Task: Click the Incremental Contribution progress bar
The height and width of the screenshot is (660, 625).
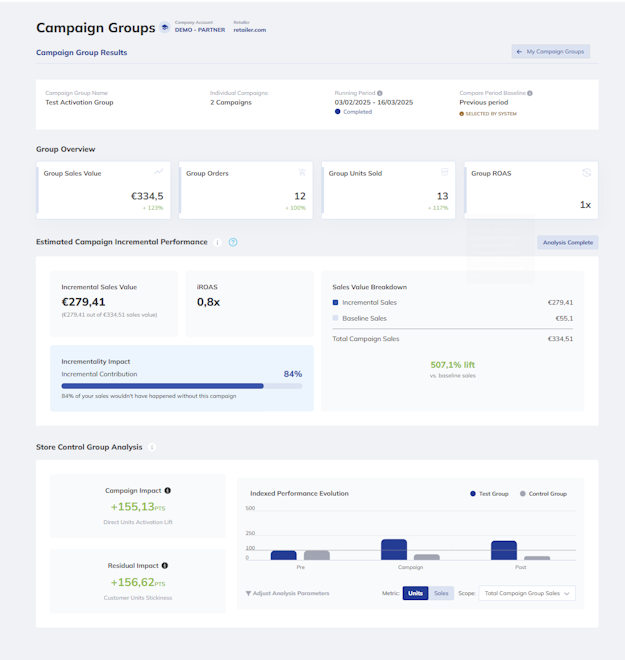Action: (182, 386)
